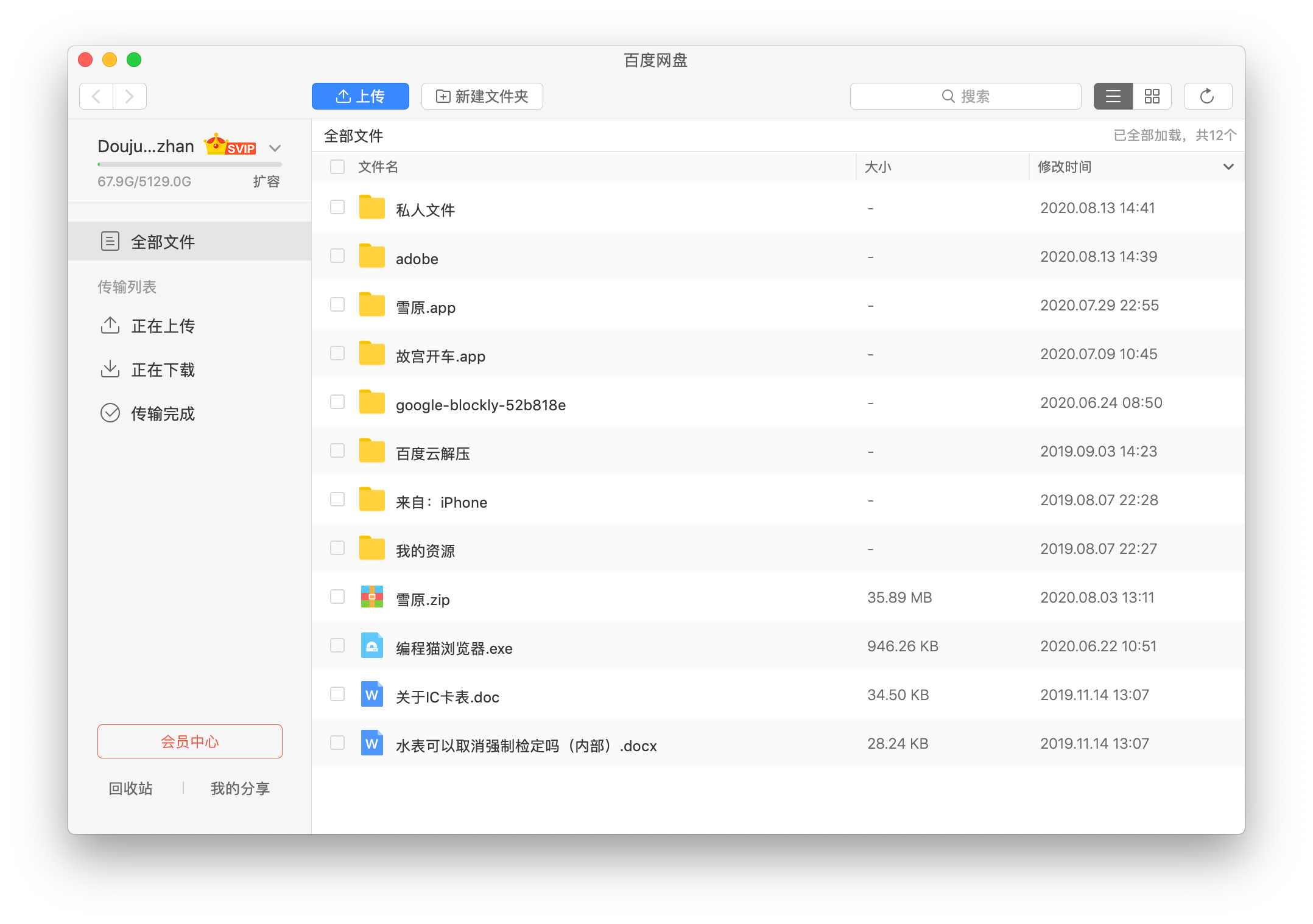Select the file name 雪原.zip
This screenshot has height=924, width=1313.
[423, 600]
